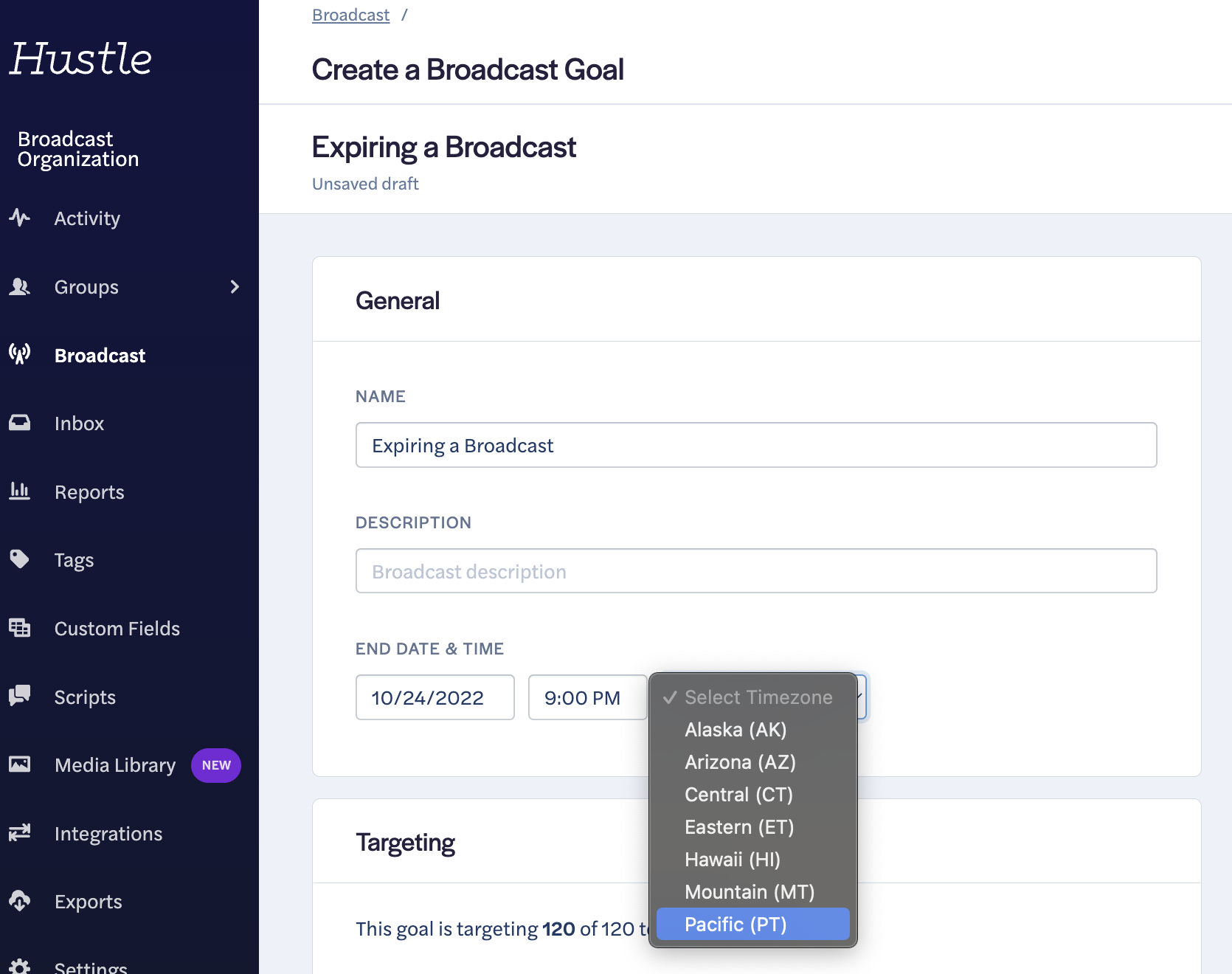Click the NEW badge by Media Library
Image resolution: width=1232 pixels, height=974 pixels.
(x=216, y=765)
